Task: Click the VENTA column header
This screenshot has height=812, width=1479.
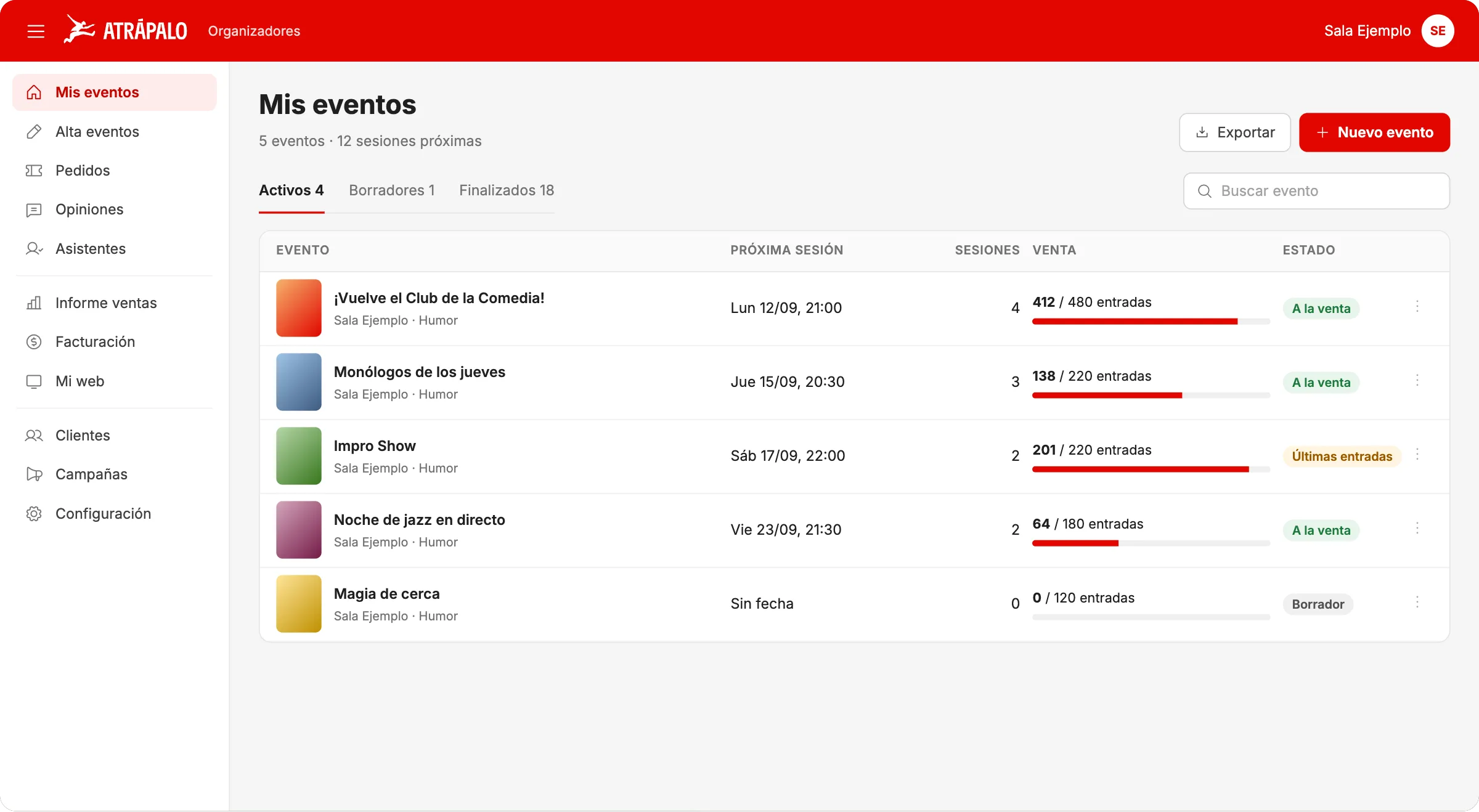Action: click(1054, 250)
